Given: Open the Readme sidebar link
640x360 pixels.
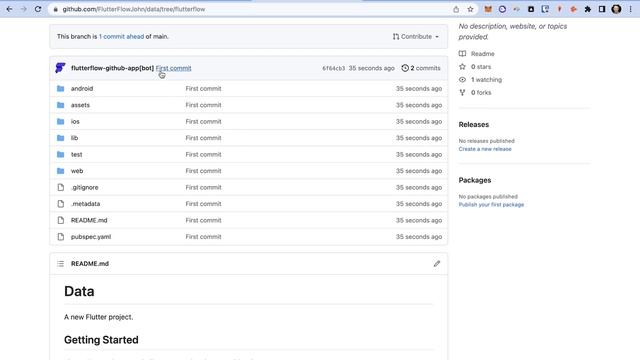Looking at the screenshot, I should tap(477, 53).
